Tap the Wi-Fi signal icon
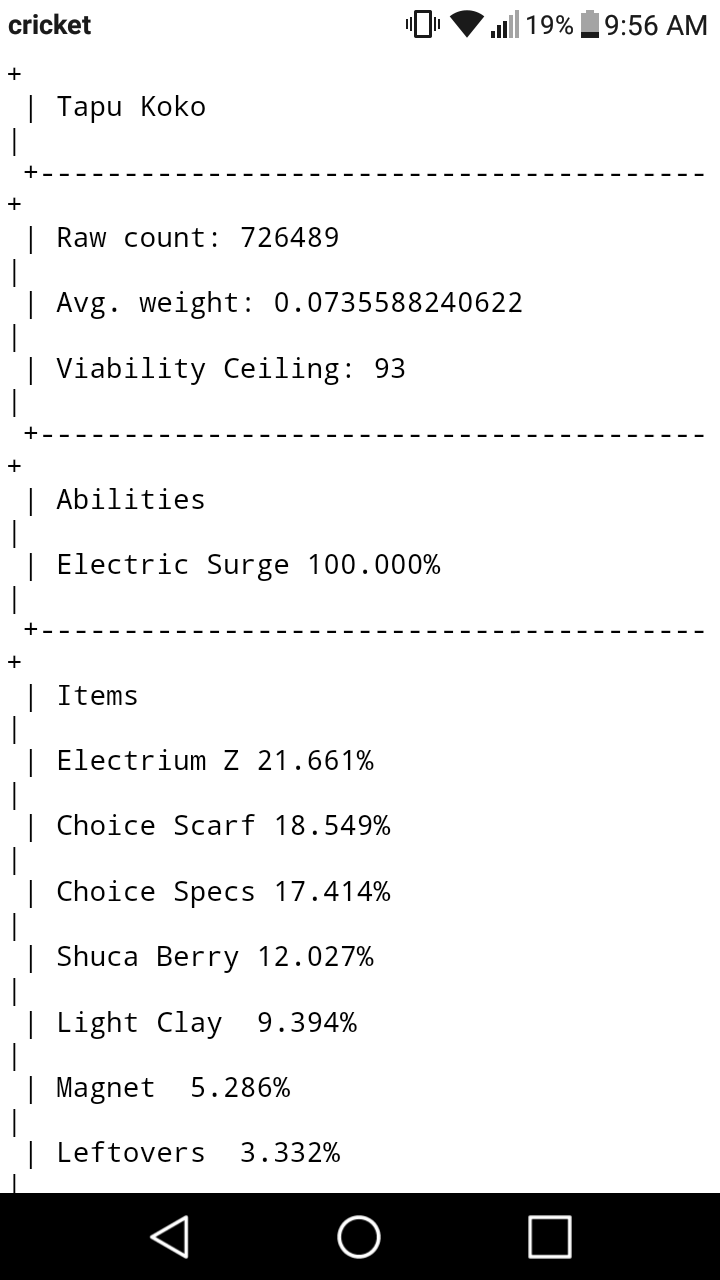Viewport: 720px width, 1280px height. point(466,24)
